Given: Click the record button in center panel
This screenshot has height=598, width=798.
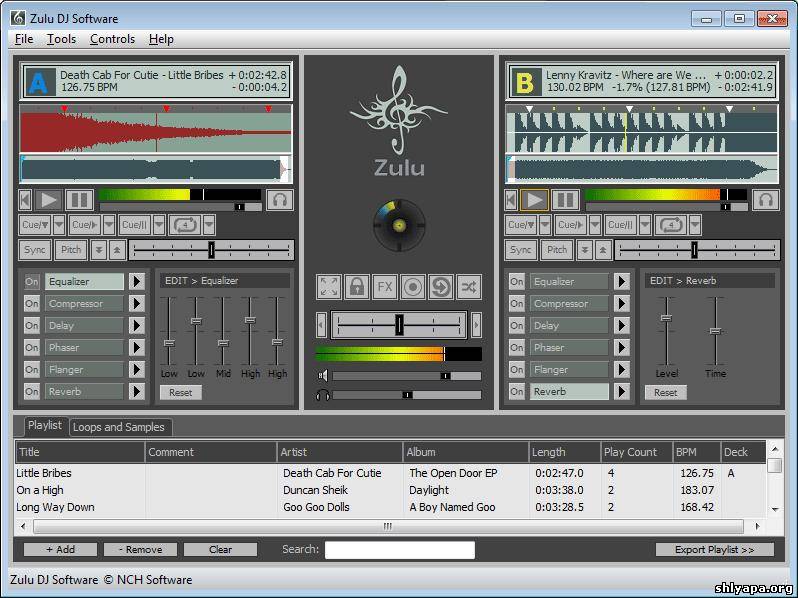Looking at the screenshot, I should click(x=413, y=287).
